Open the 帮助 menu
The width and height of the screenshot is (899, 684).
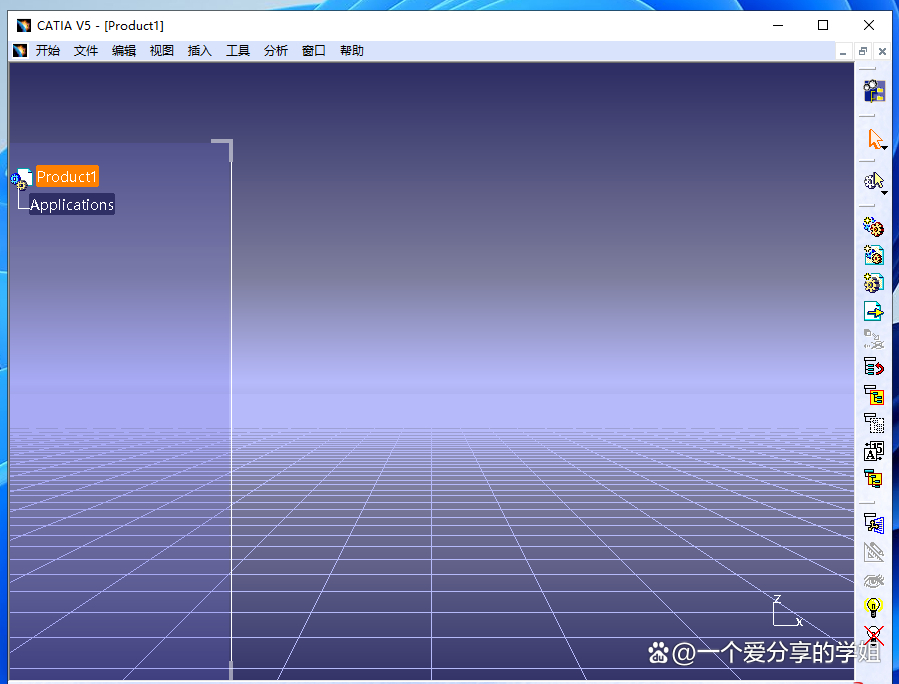click(x=351, y=50)
